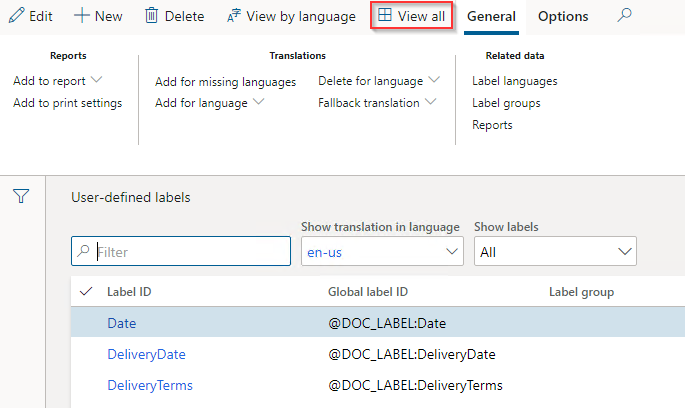Screen dimensions: 685x408
Task: Open the DeliveryDate label ID link
Action: pyautogui.click(x=146, y=354)
